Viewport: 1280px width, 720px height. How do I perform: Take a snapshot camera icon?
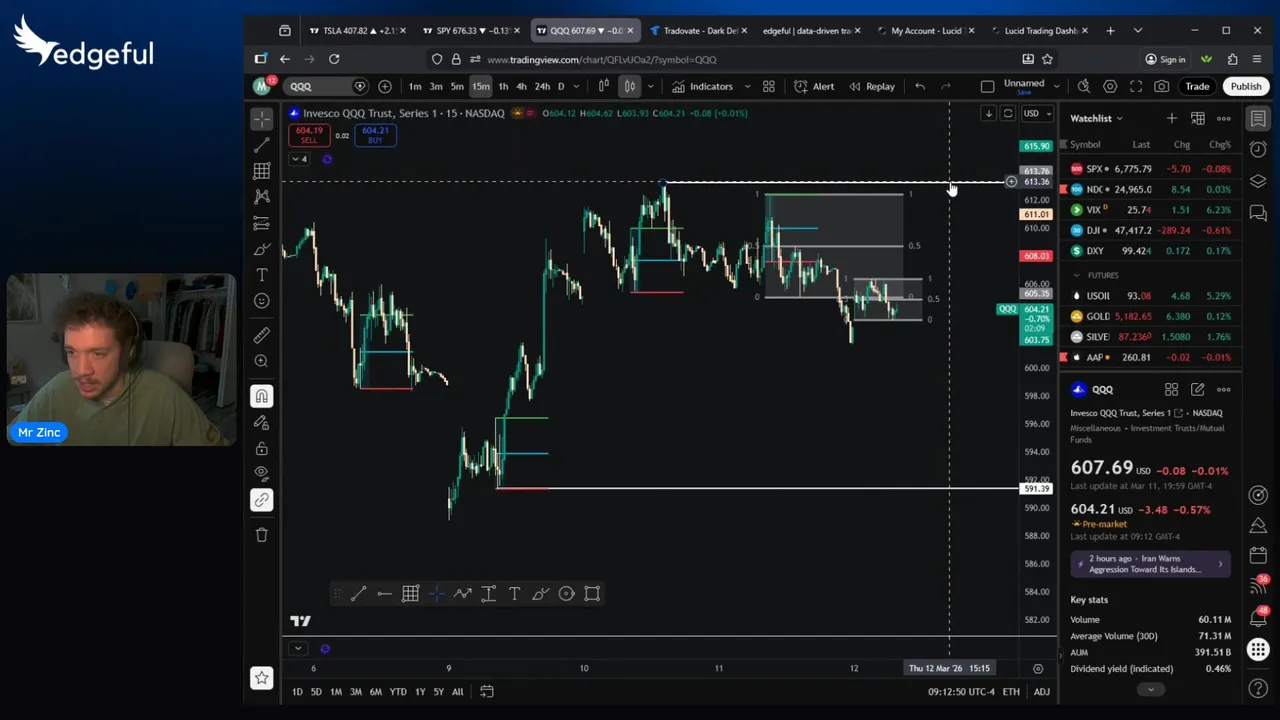[1162, 87]
